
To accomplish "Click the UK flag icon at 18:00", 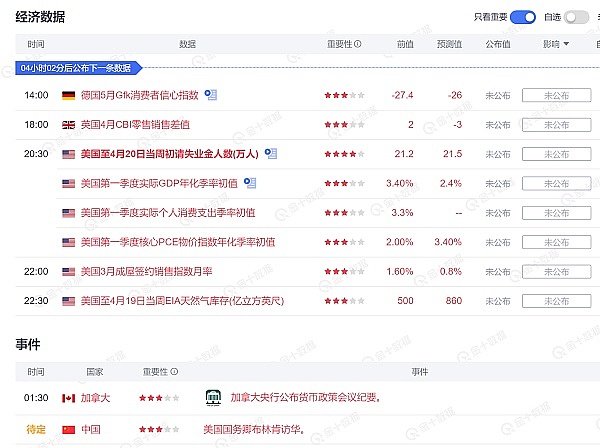I will click(x=68, y=125).
